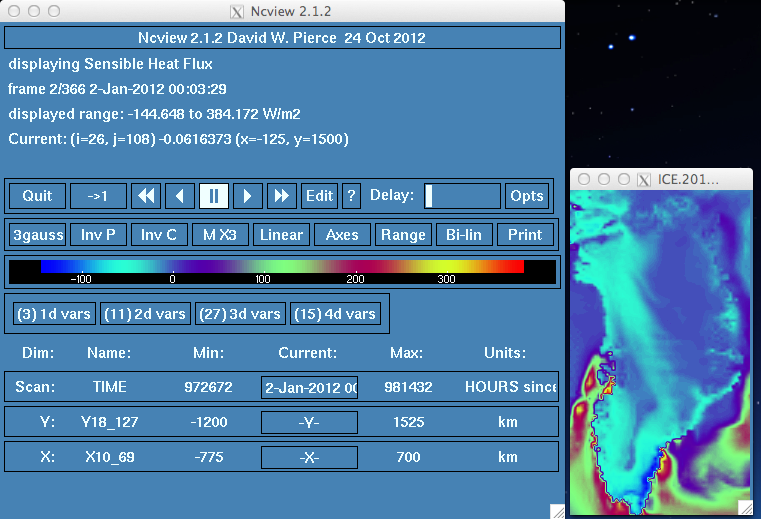
Task: Click the 3gauss colormap button
Action: pyautogui.click(x=37, y=235)
